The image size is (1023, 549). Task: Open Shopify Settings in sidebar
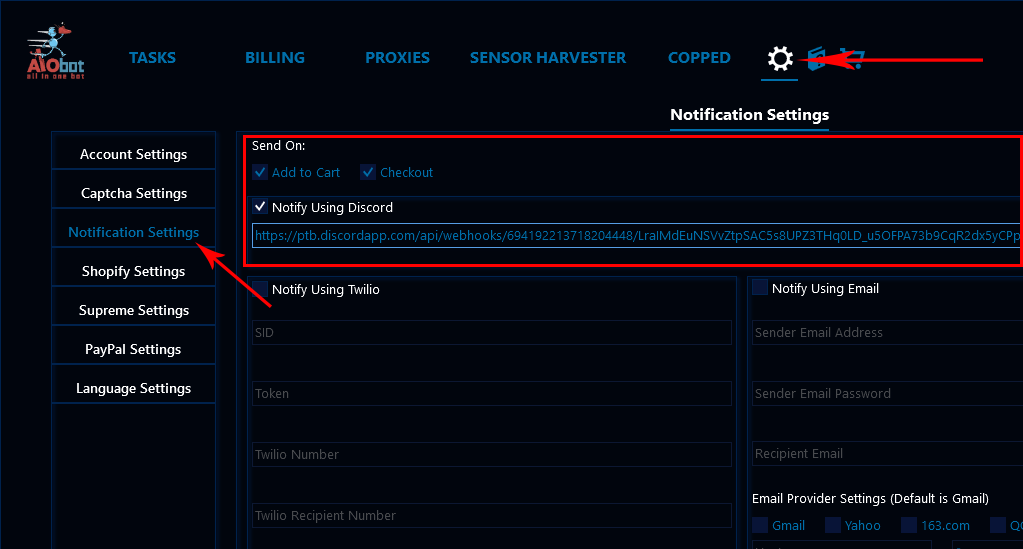(134, 271)
